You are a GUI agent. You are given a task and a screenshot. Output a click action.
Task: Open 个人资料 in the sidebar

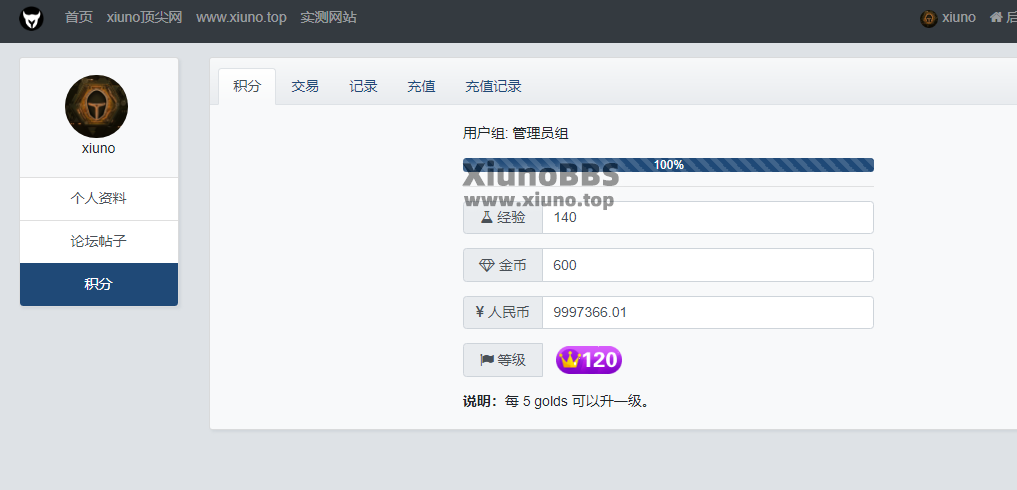[99, 199]
